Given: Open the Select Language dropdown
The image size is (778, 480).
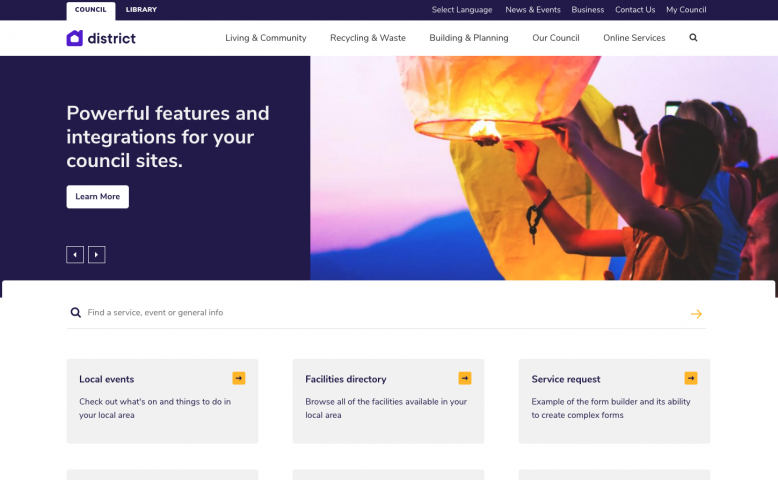Looking at the screenshot, I should coord(462,10).
